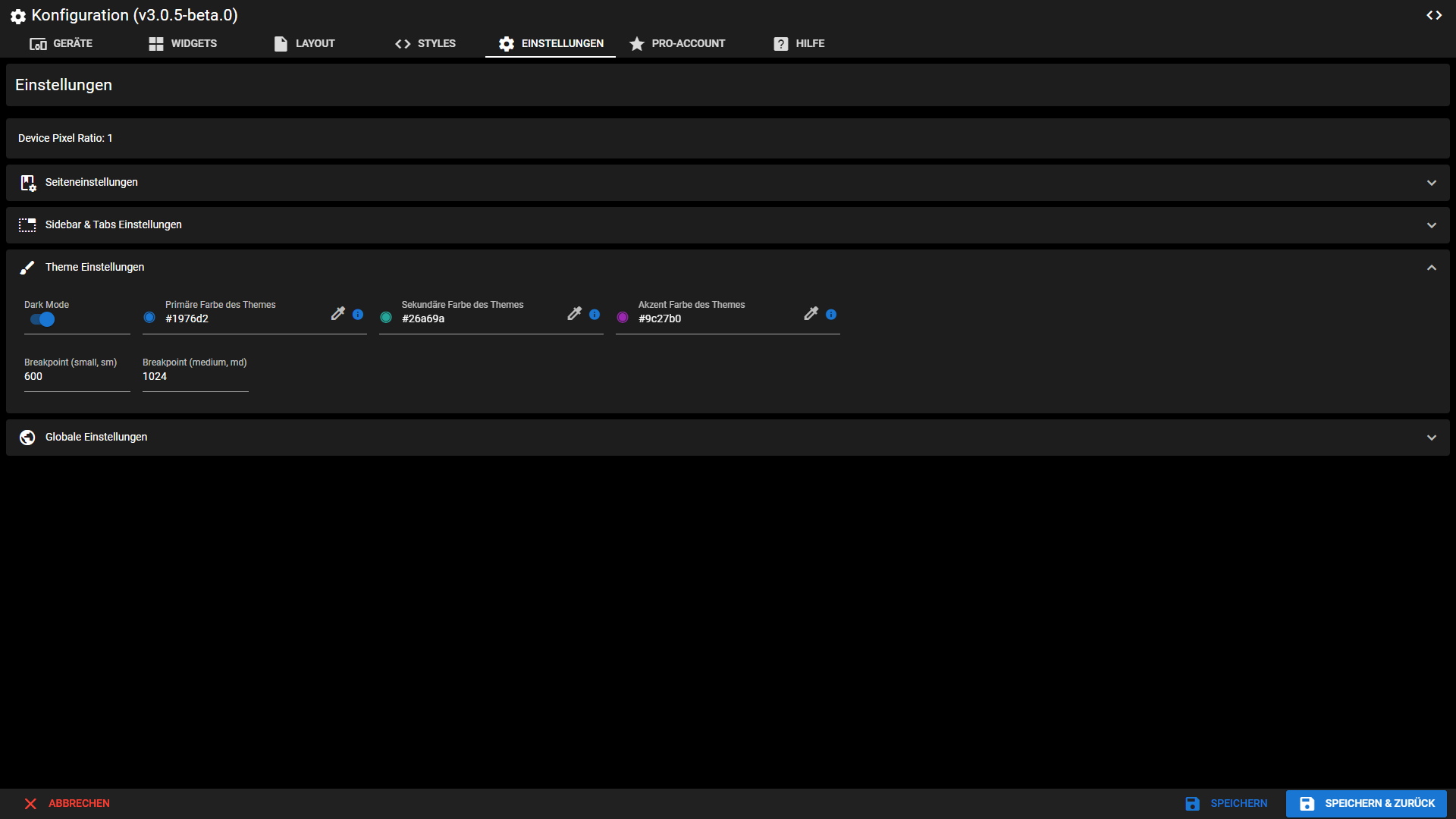Click eyedropper for Akzent Farbe
The image size is (1456, 819).
click(811, 314)
